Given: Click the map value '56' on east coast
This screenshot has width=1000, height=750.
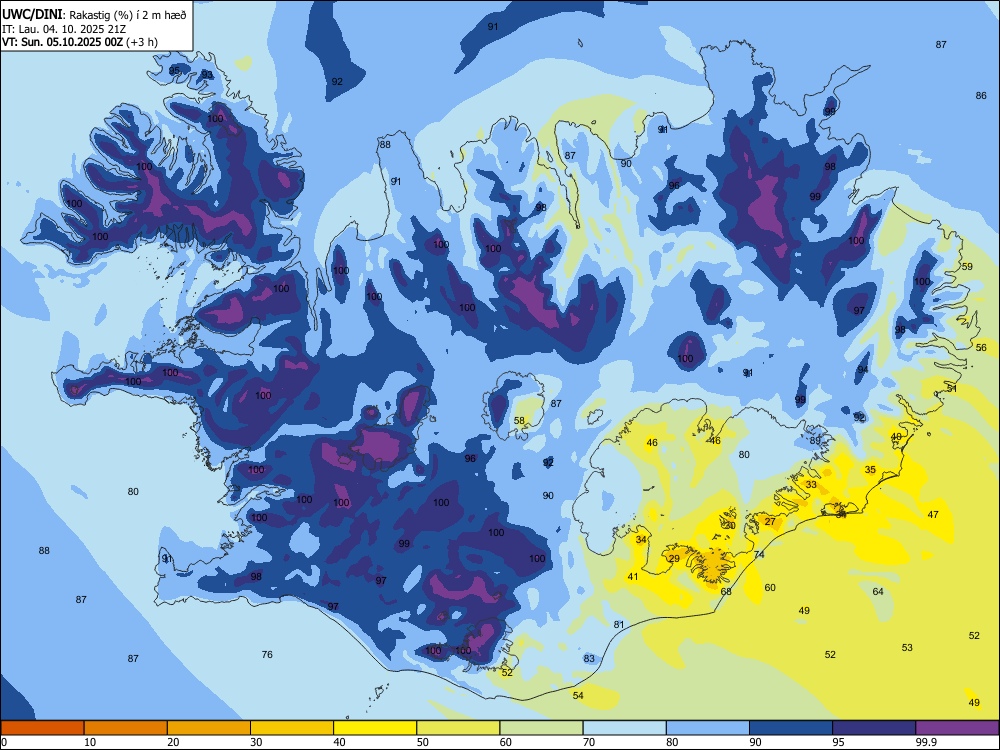Looking at the screenshot, I should coord(981,348).
